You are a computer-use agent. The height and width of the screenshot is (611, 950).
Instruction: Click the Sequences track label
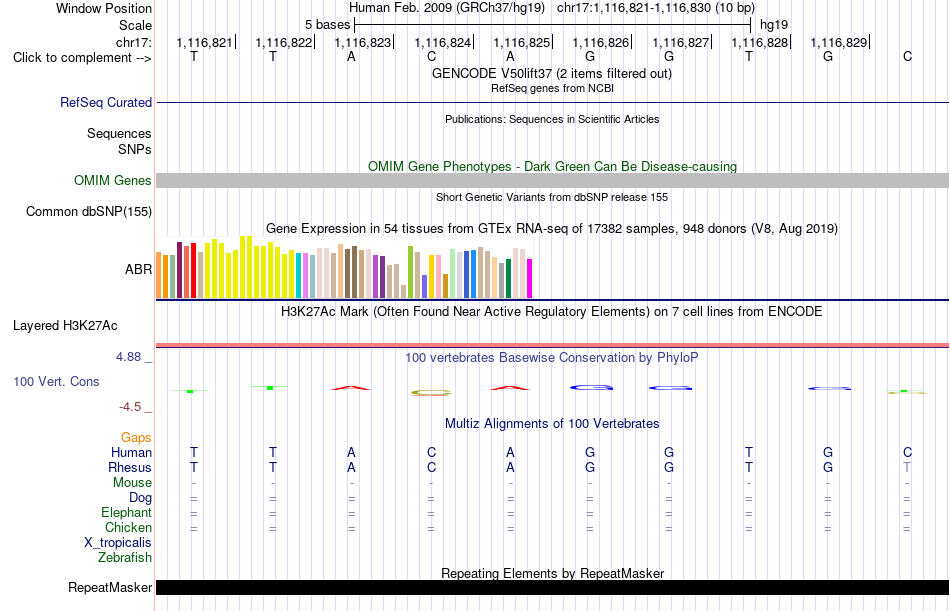(x=119, y=133)
